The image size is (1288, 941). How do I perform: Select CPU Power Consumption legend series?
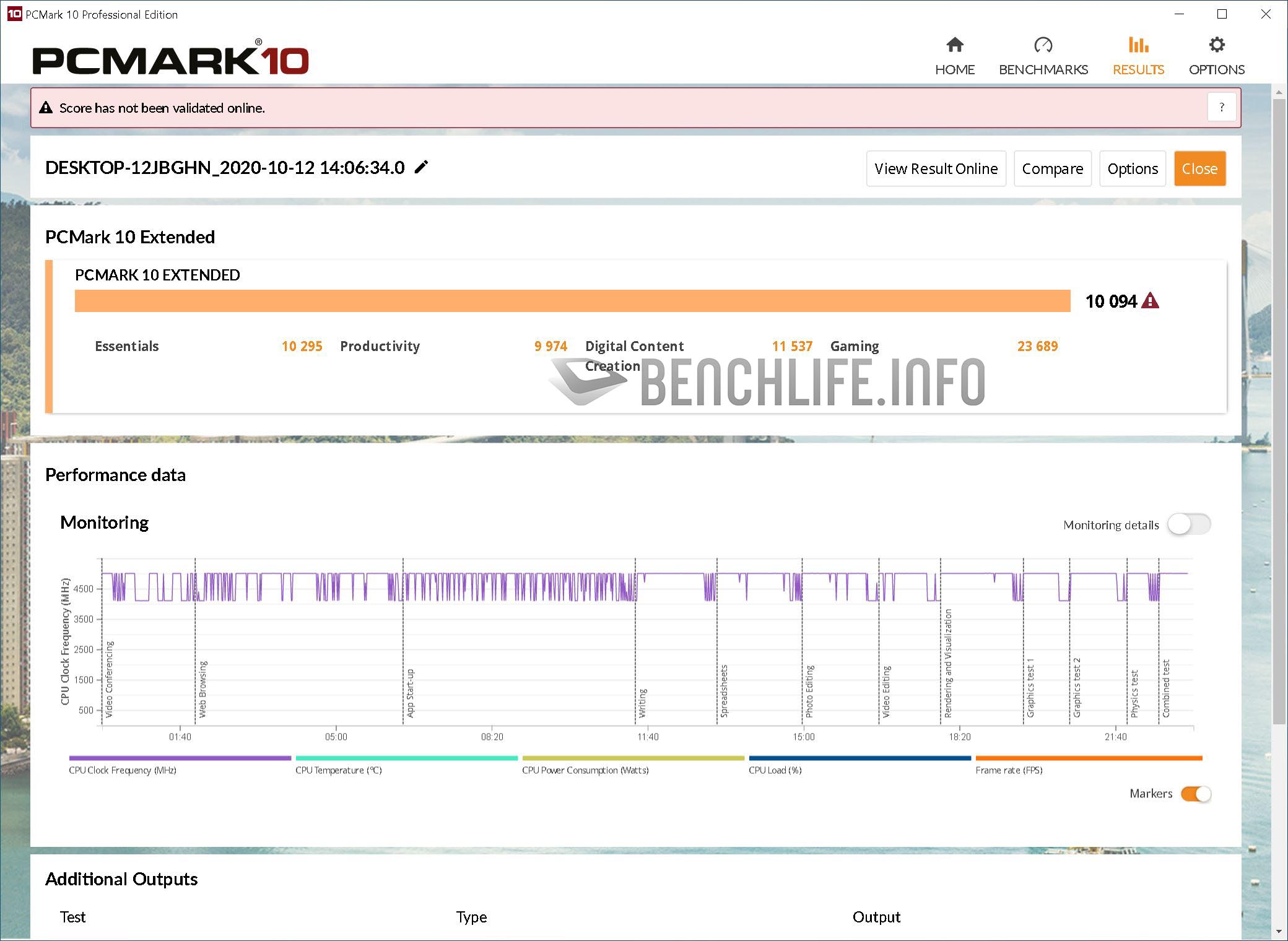click(x=633, y=758)
